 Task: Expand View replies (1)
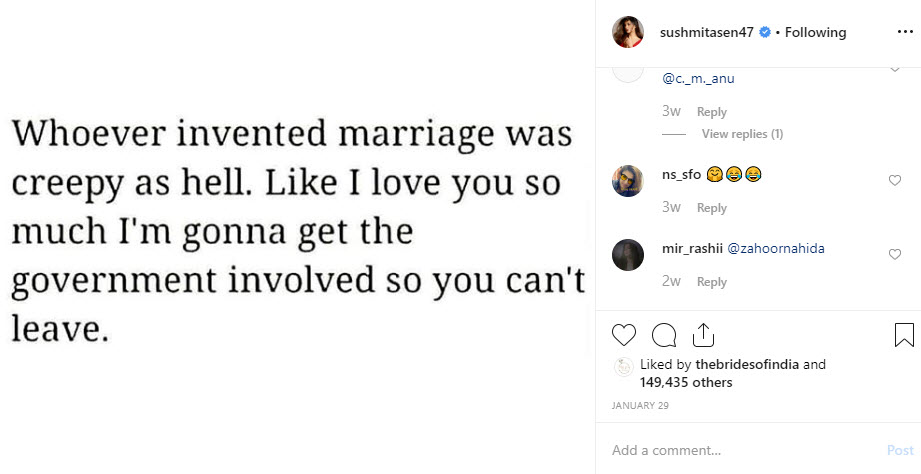point(742,134)
